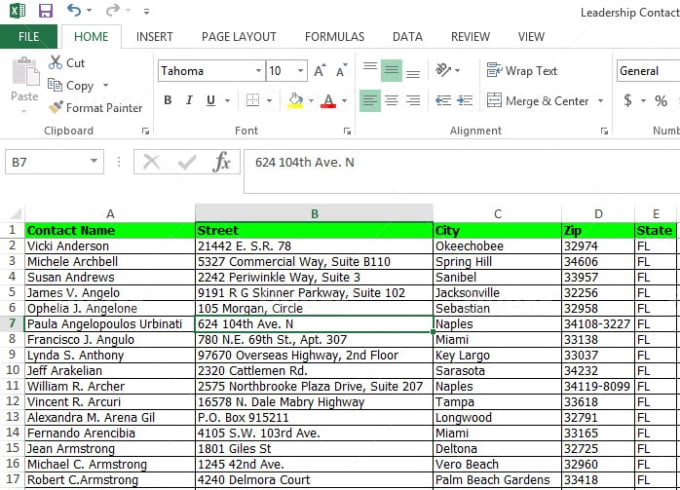Image resolution: width=680 pixels, height=490 pixels.
Task: Click the Undo arrow icon
Action: [x=74, y=10]
